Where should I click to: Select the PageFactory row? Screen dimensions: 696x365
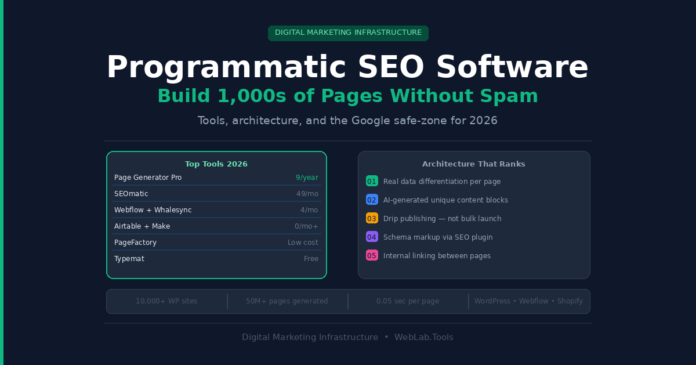click(216, 242)
